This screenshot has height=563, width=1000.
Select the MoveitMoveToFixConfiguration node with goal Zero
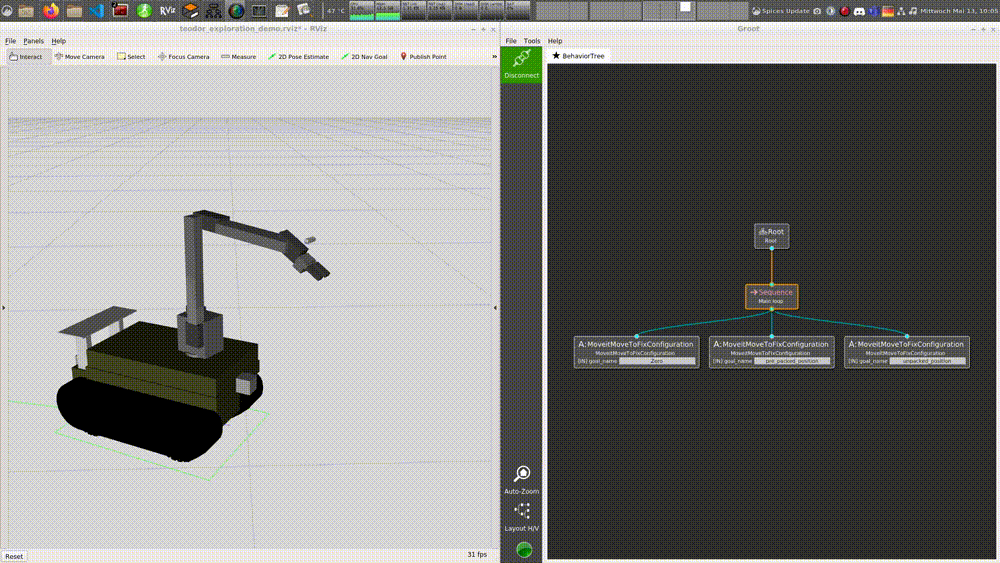tap(636, 352)
